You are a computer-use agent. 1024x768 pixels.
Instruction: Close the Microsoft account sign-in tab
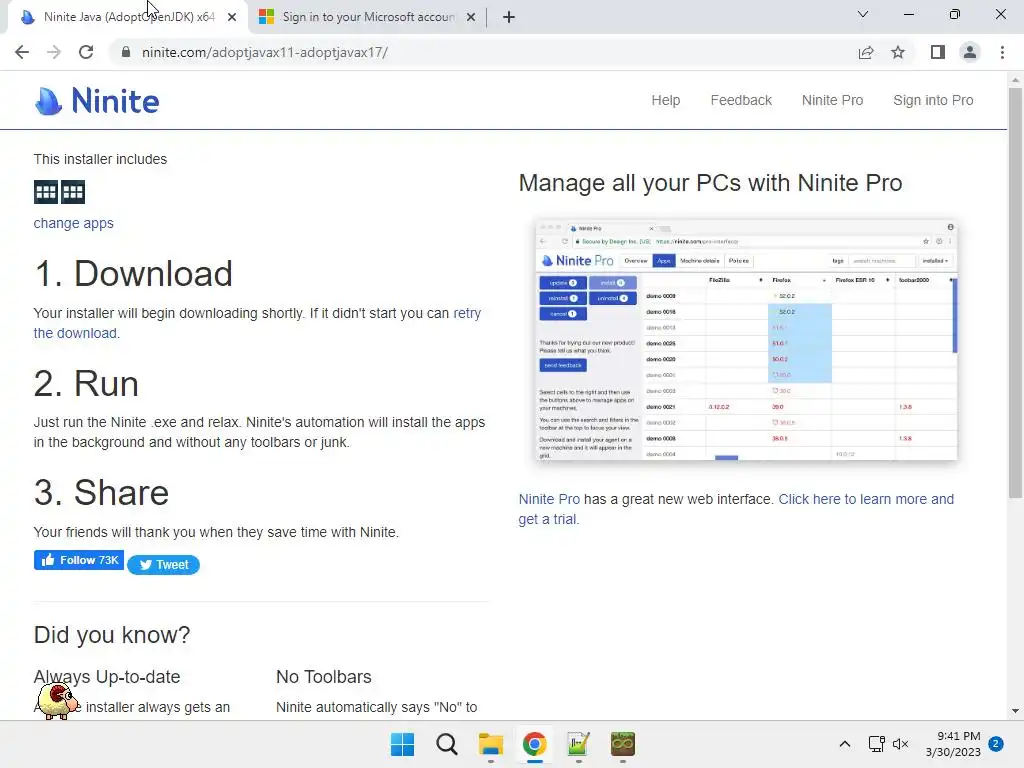pyautogui.click(x=471, y=17)
